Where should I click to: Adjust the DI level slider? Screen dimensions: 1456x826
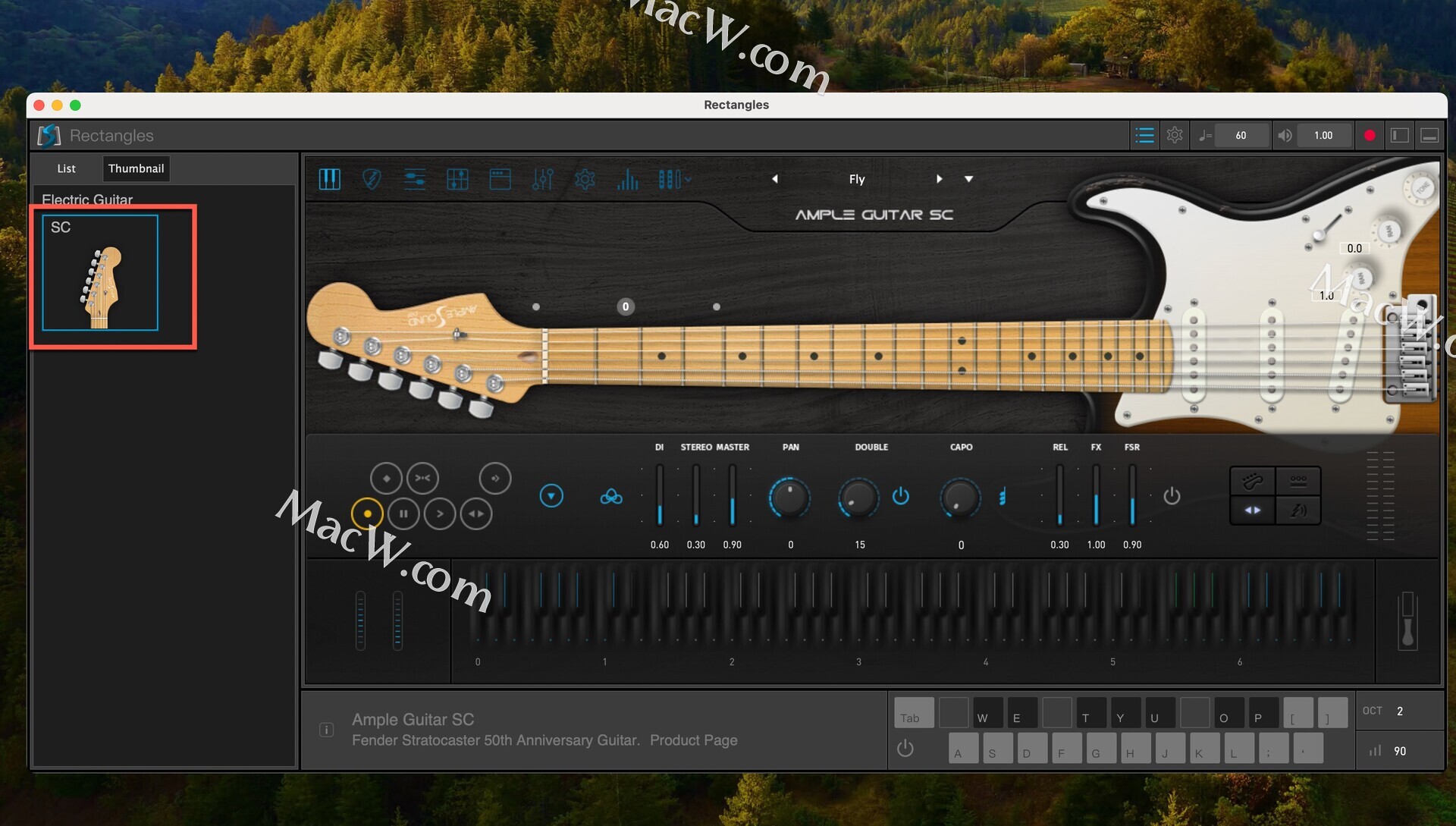click(x=660, y=495)
